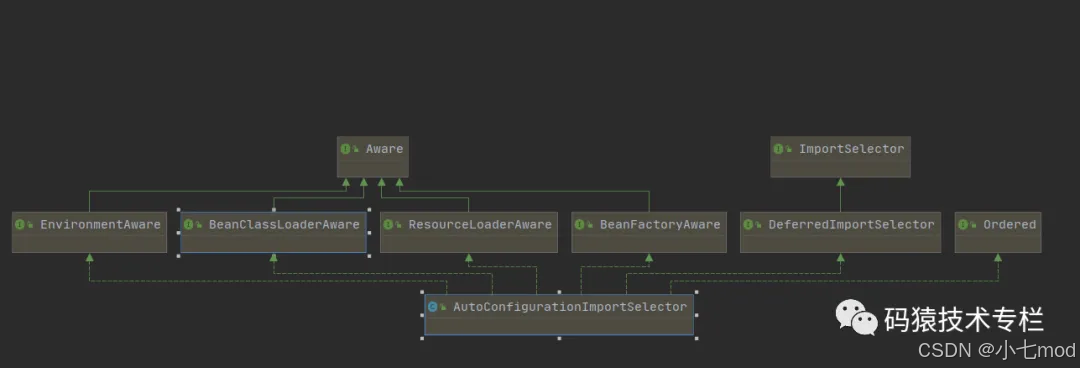Click the class icon on AutoConfigurationImportSelector
This screenshot has height=368, width=1080.
coord(433,307)
